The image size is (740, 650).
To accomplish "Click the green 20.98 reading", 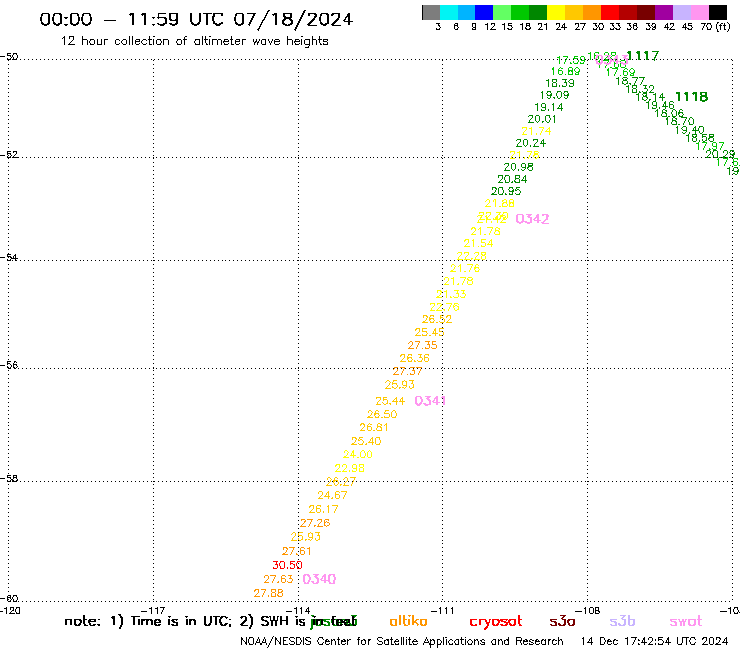I will tap(519, 167).
